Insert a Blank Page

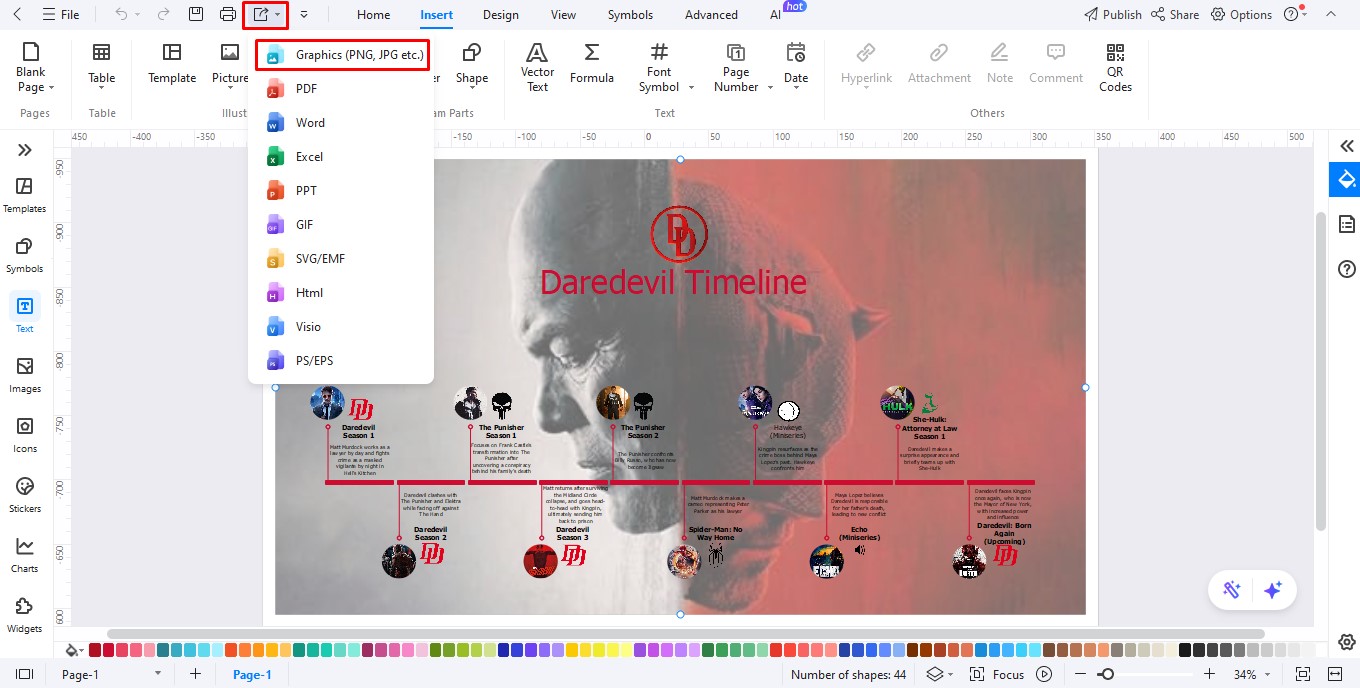coord(31,67)
